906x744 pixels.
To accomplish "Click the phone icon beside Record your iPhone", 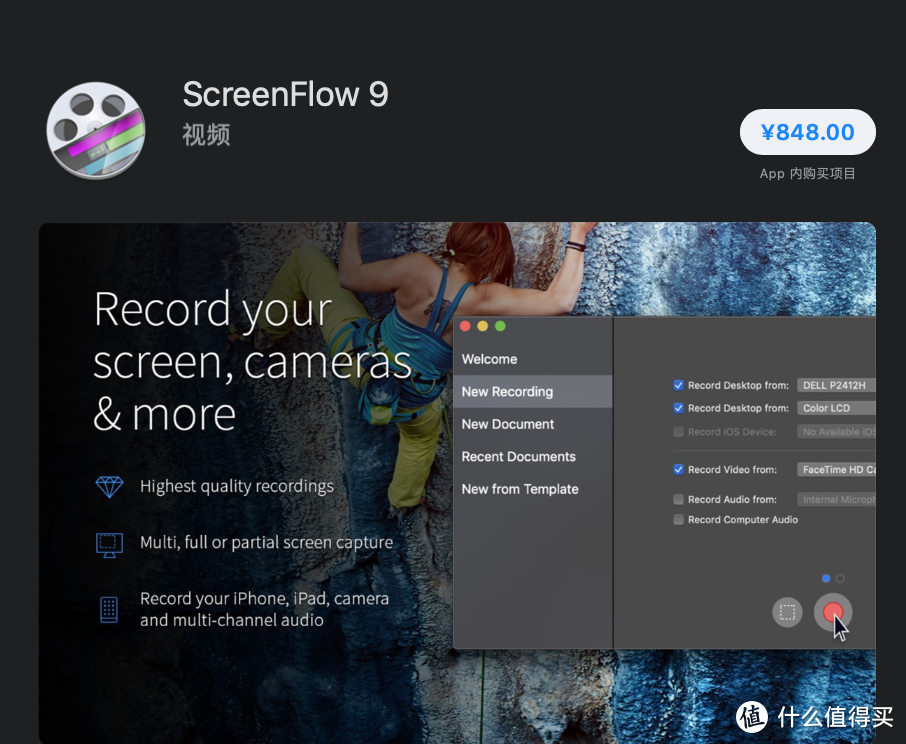I will pos(109,609).
